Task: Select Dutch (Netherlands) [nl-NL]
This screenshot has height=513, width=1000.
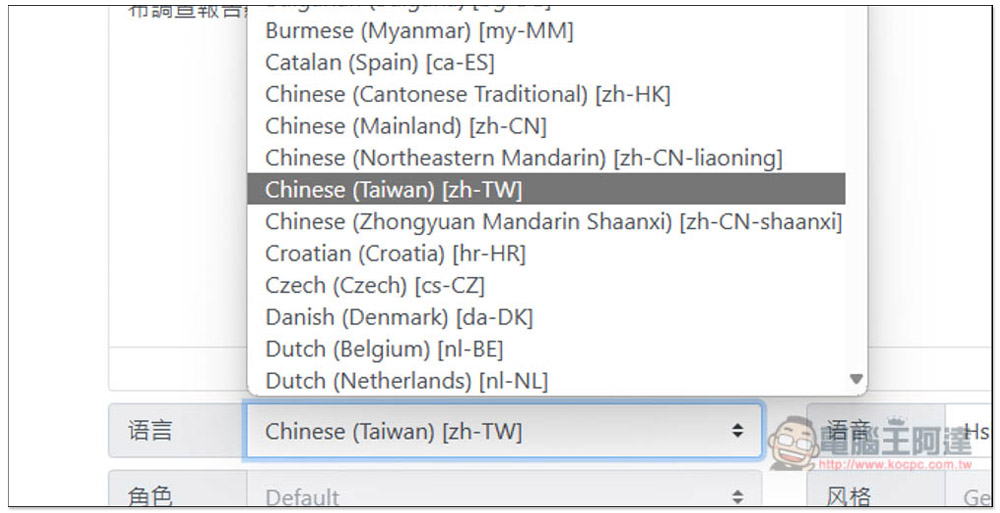Action: pyautogui.click(x=546, y=381)
